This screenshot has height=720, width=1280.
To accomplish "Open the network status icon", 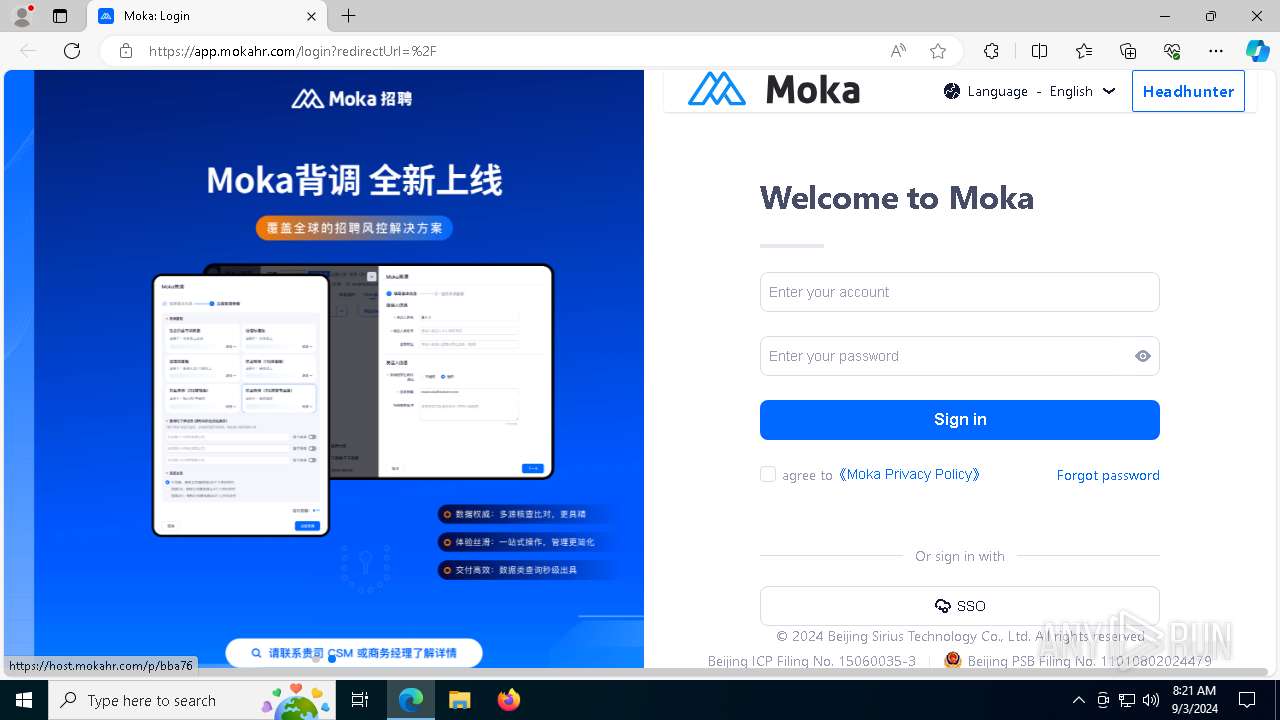I will (1127, 700).
